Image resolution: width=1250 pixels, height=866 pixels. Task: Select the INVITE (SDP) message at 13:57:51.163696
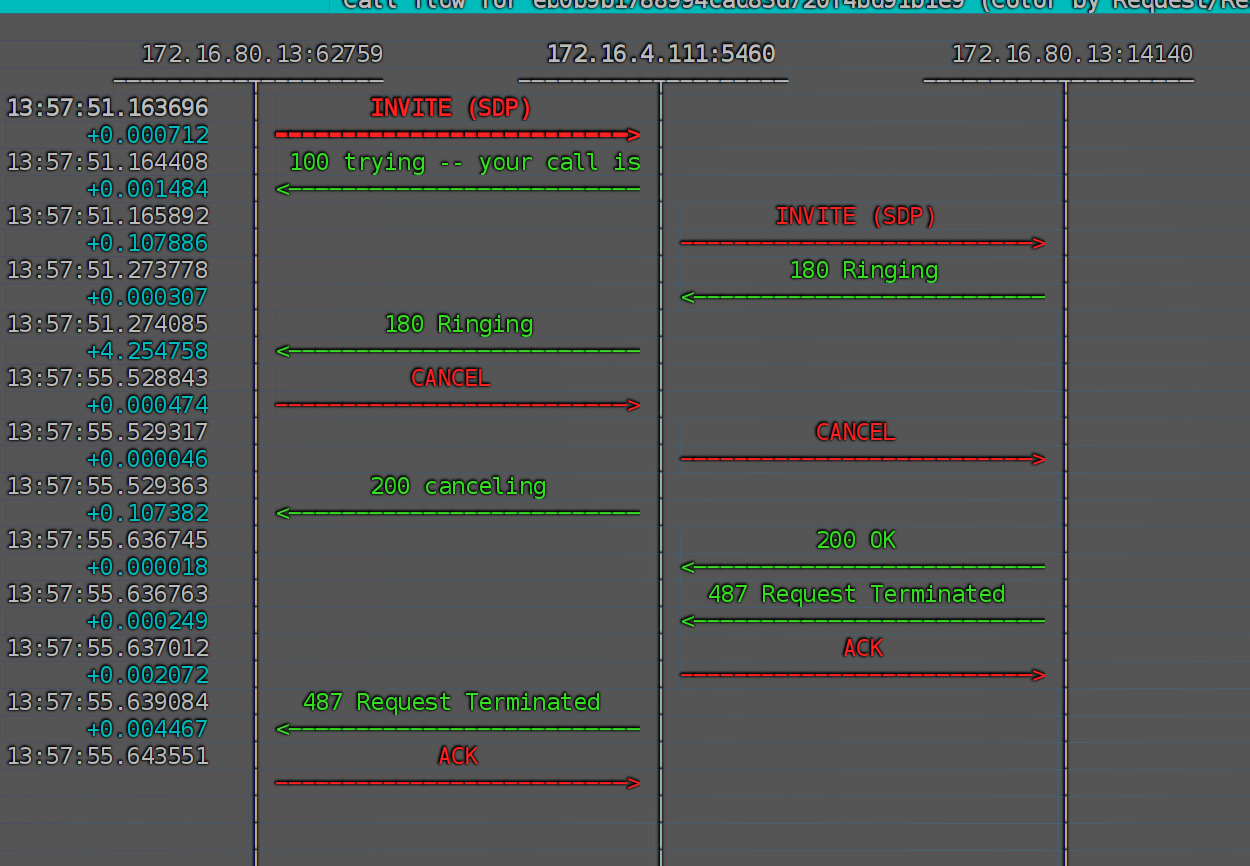pyautogui.click(x=451, y=108)
